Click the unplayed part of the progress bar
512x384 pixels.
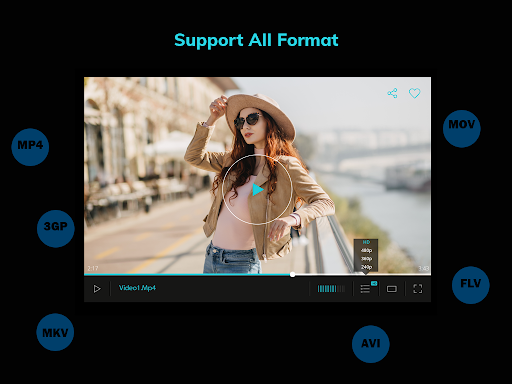363,274
